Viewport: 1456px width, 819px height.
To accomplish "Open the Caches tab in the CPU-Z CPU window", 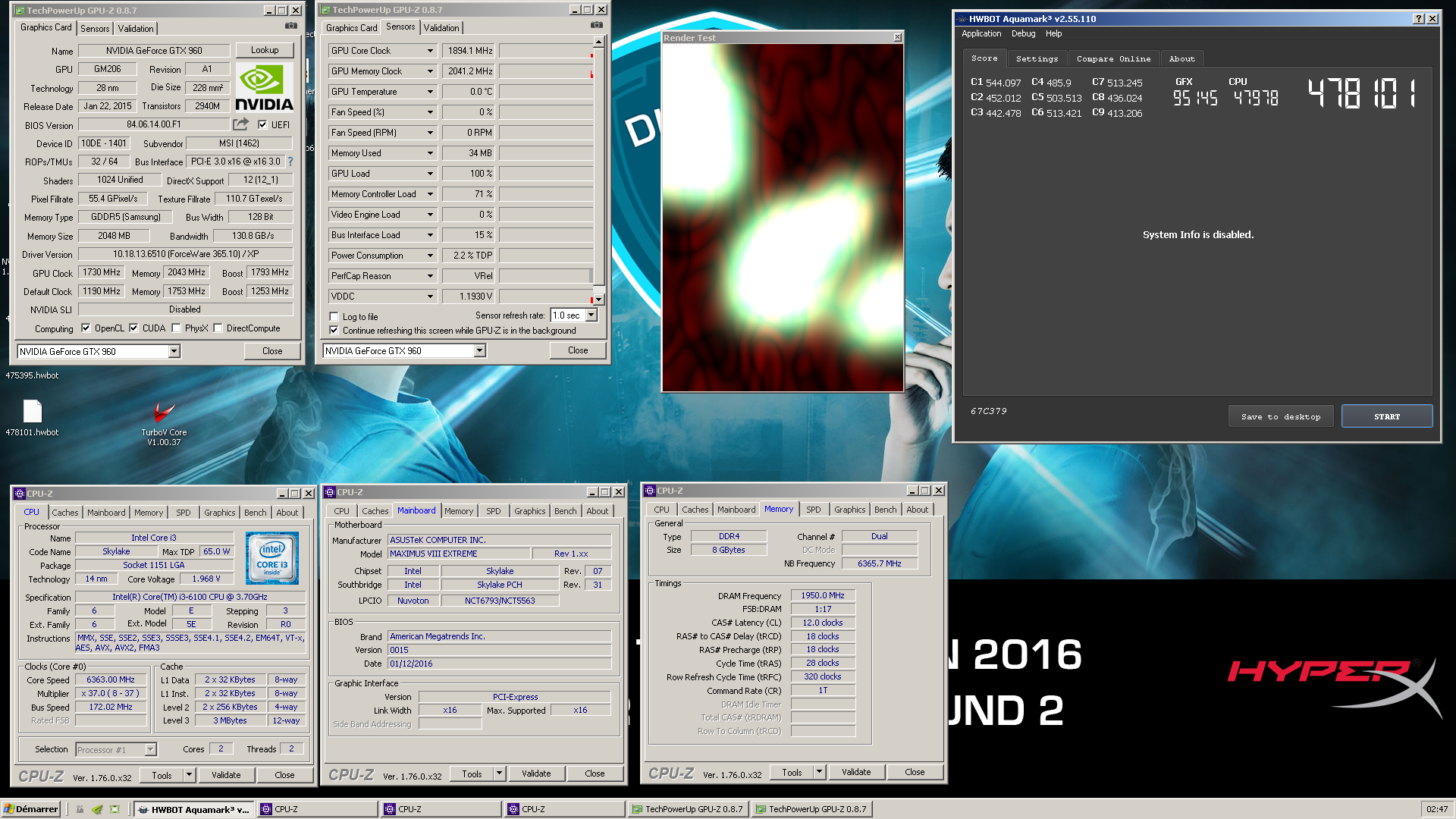I will 65,513.
